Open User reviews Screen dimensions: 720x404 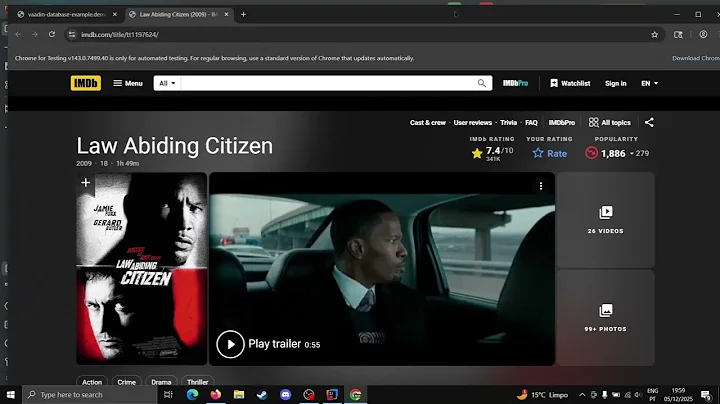(472, 123)
